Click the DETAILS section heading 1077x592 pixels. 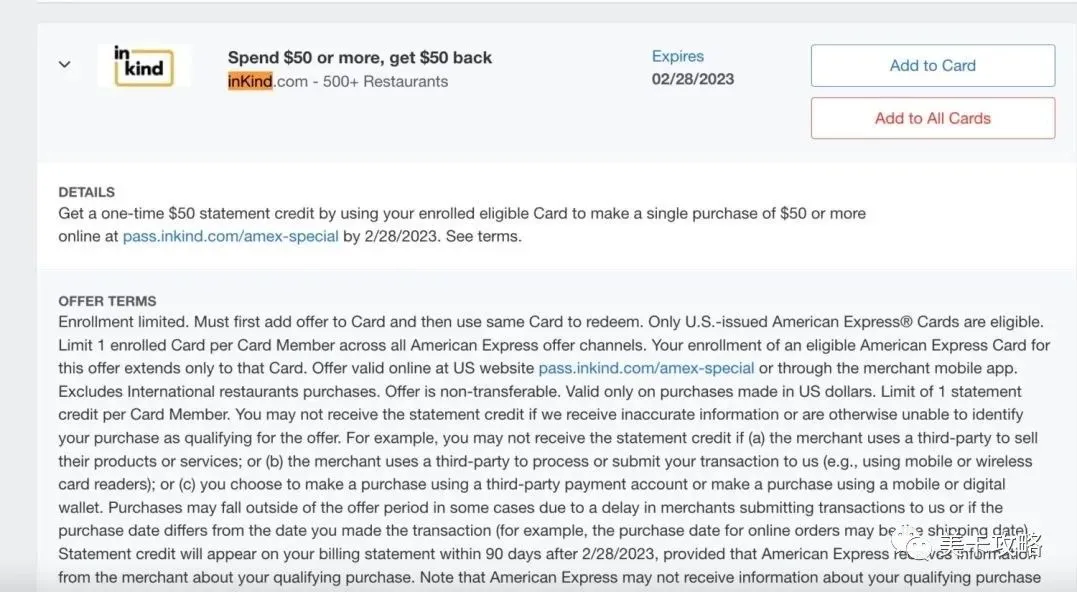click(x=87, y=192)
